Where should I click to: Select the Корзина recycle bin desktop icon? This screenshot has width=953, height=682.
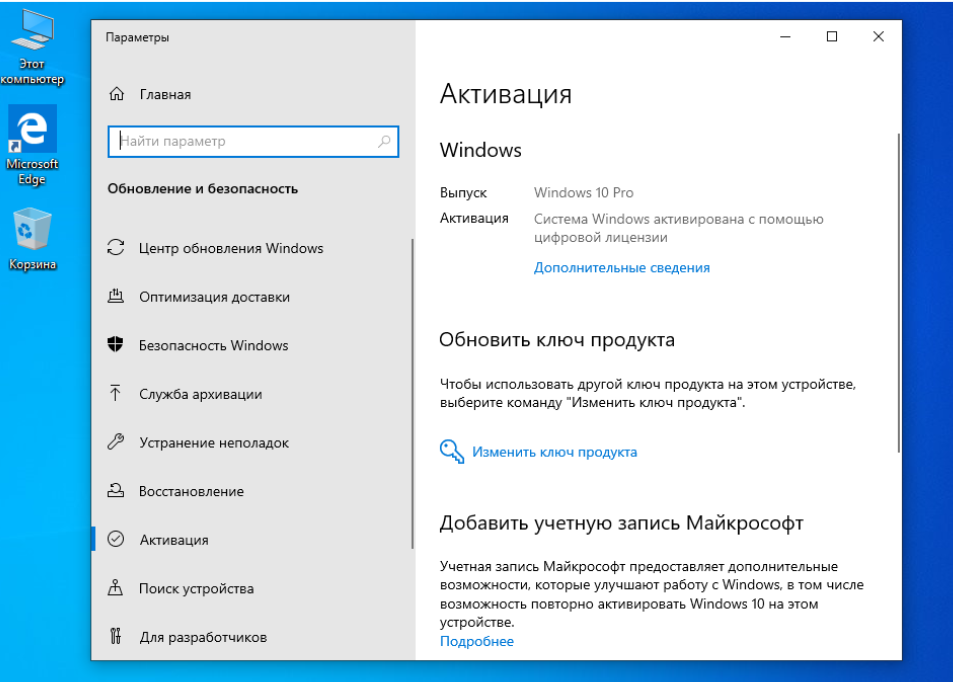(x=32, y=240)
